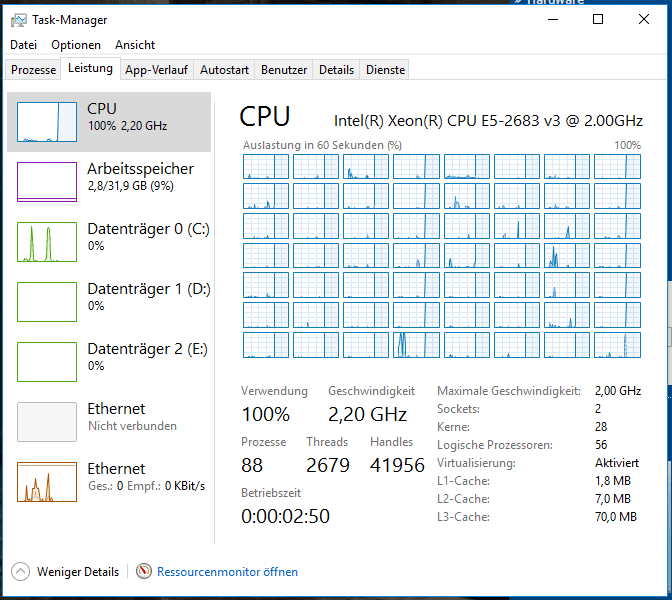
Task: Open the Ressourcenmonitor öffnen link
Action: click(x=227, y=572)
